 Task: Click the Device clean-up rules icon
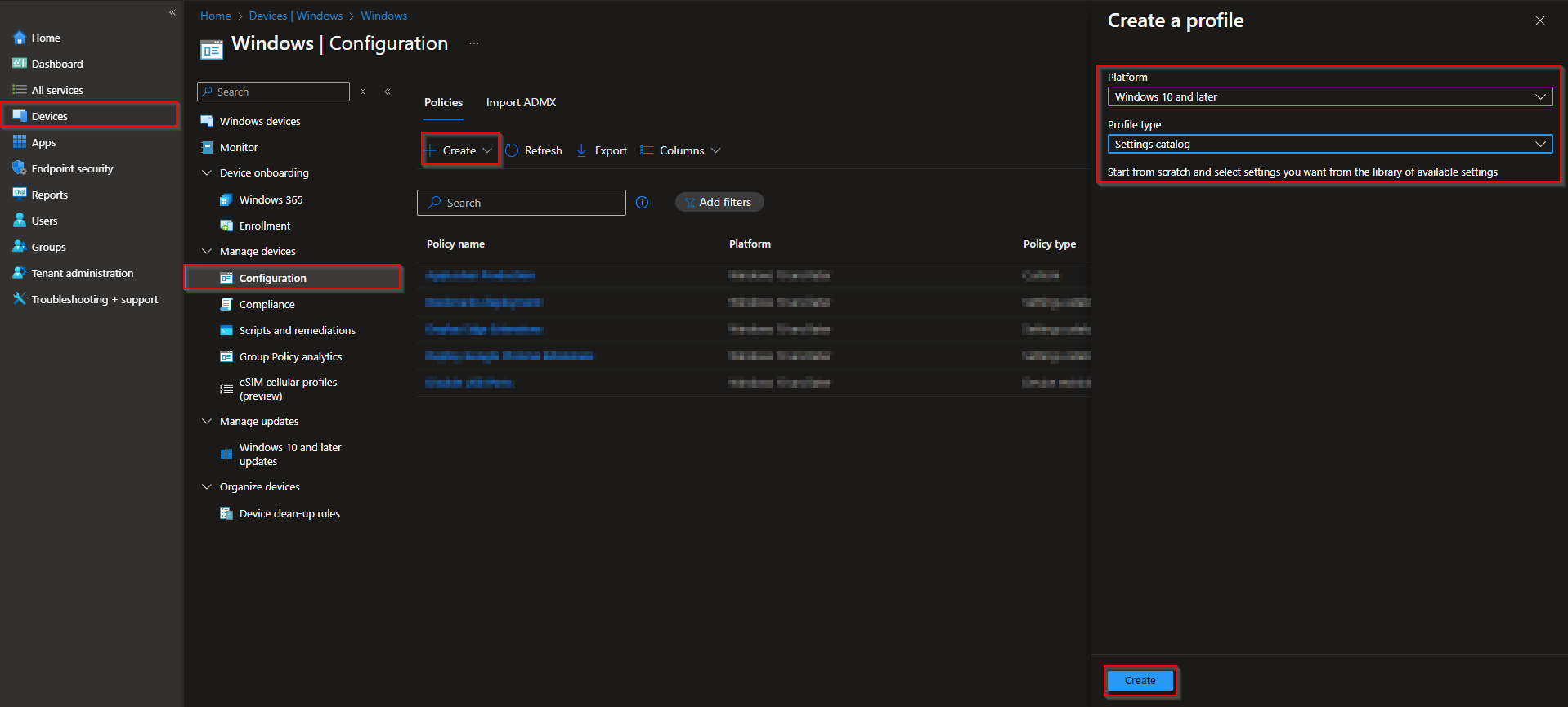pos(226,513)
